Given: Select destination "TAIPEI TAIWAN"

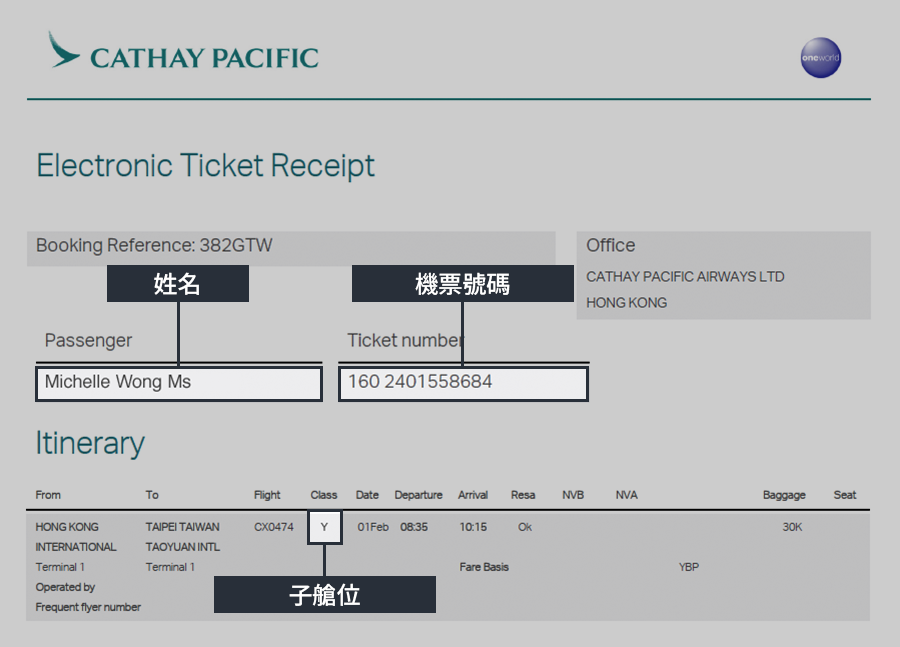Looking at the screenshot, I should click(x=183, y=527).
